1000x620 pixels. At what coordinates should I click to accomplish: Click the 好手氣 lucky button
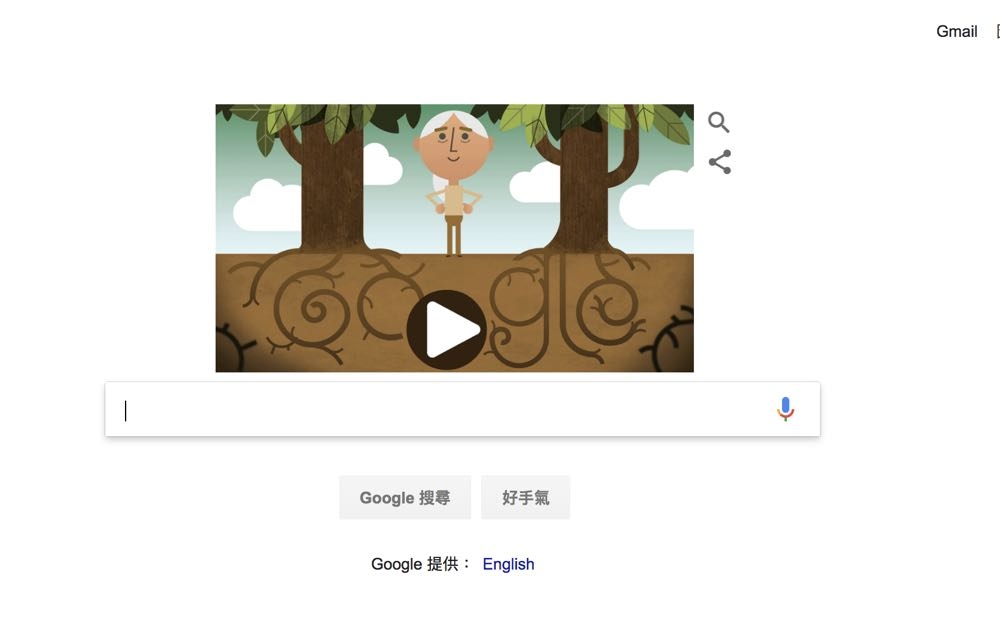click(x=526, y=498)
